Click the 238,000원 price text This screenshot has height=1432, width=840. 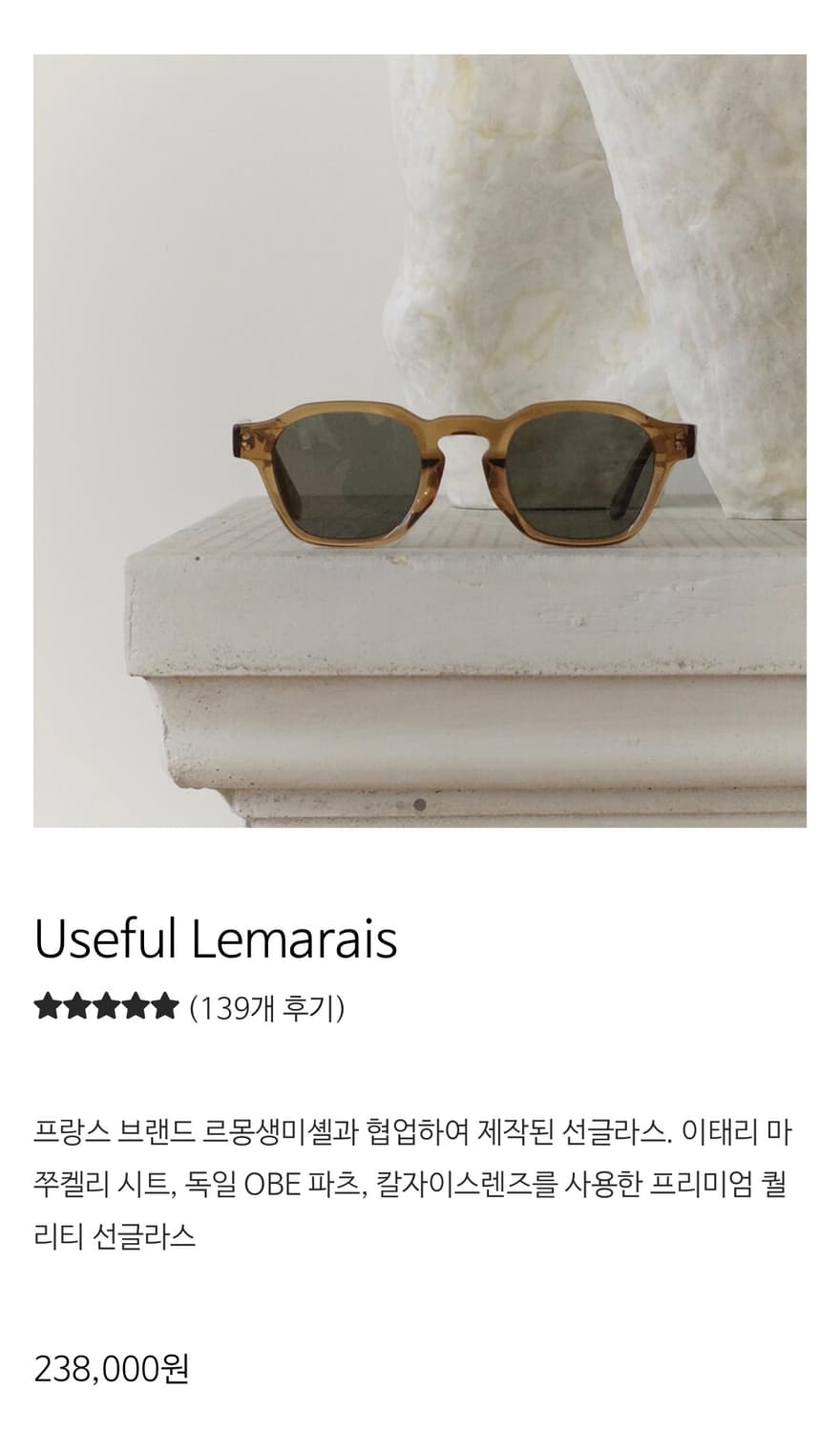(112, 1369)
